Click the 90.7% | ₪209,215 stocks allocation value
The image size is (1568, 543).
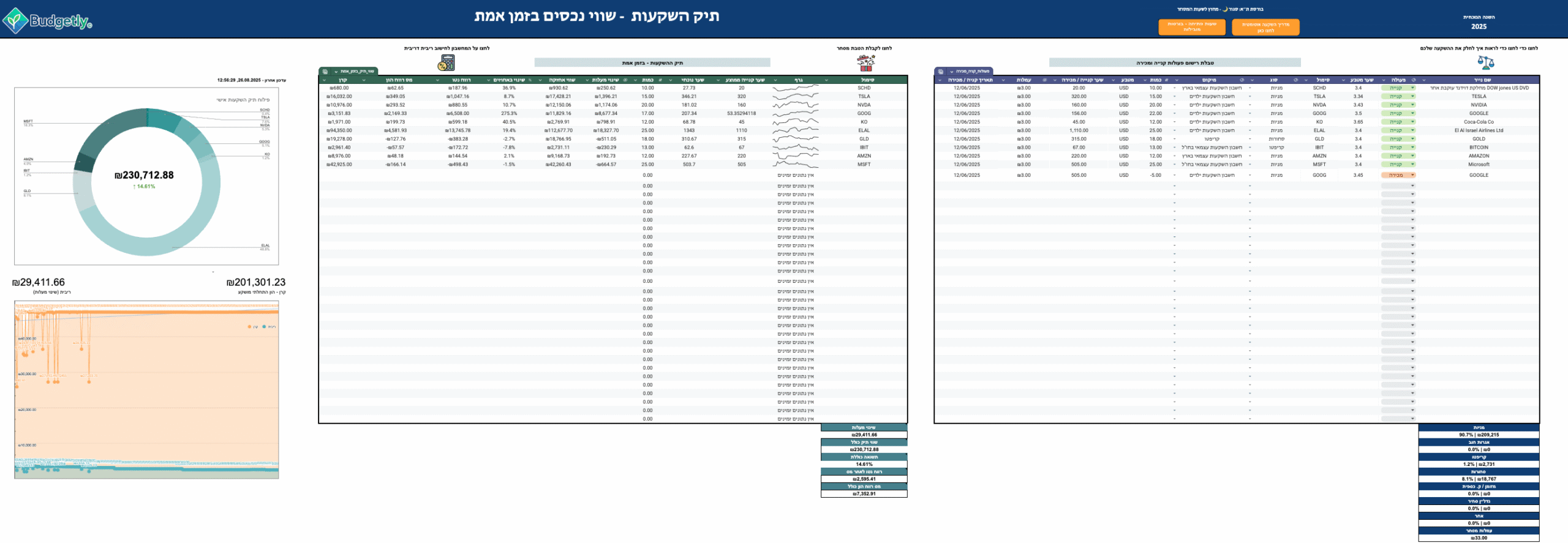(1479, 435)
